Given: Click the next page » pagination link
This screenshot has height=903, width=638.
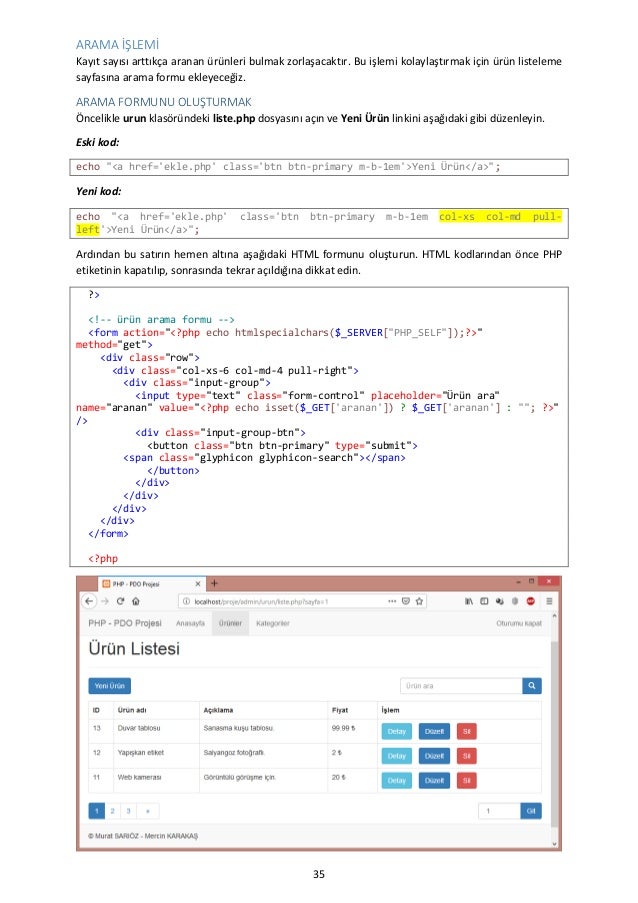Looking at the screenshot, I should click(147, 811).
